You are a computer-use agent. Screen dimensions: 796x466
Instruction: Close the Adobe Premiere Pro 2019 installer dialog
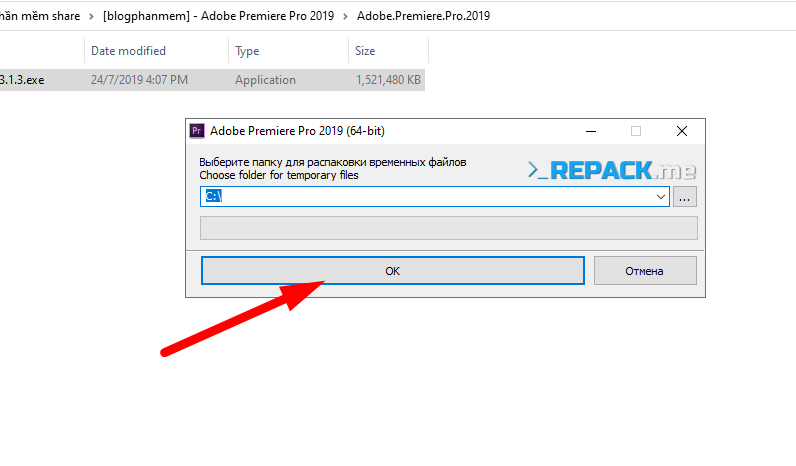click(682, 131)
